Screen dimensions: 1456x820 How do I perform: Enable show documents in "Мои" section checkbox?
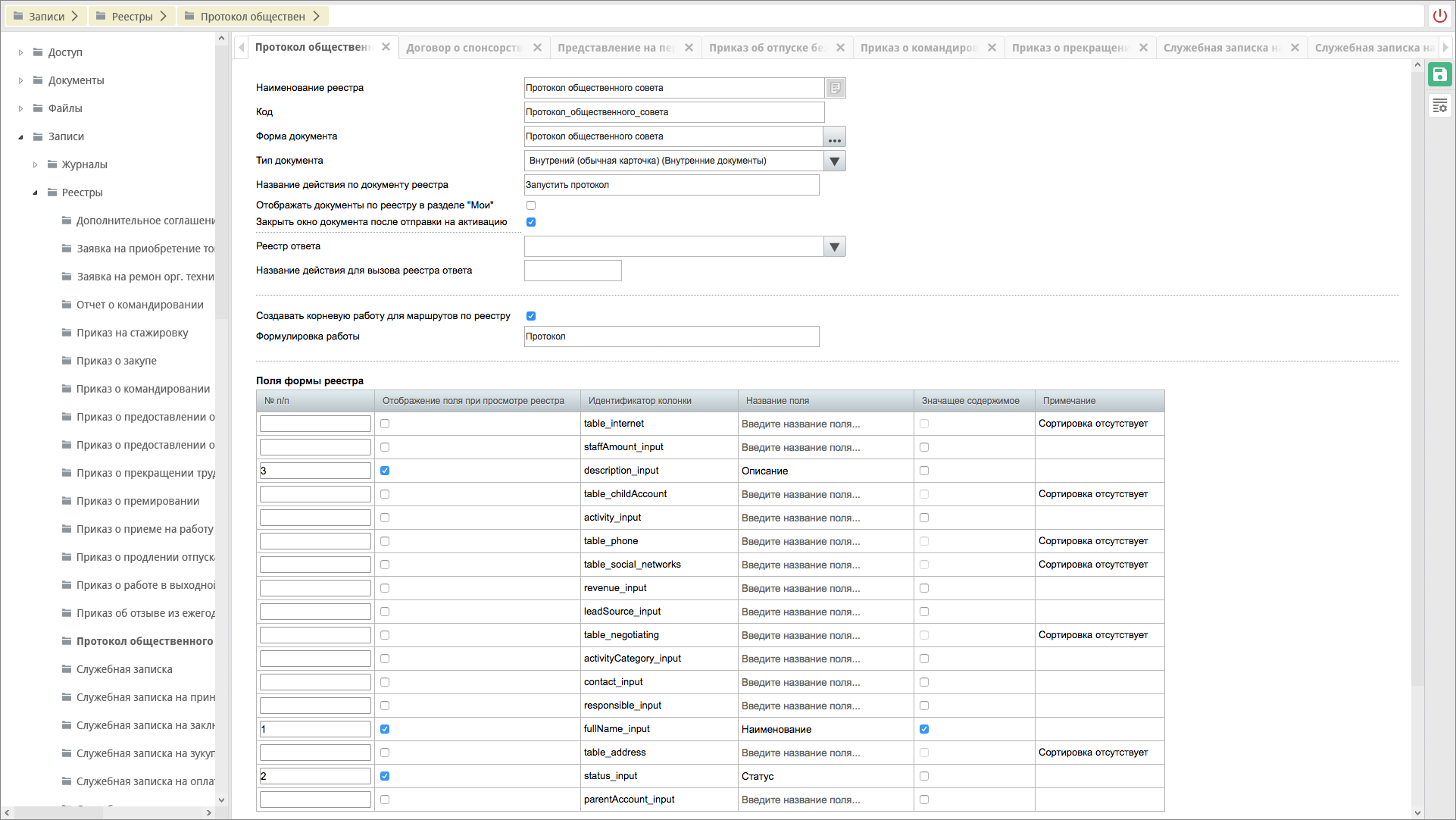(x=531, y=205)
